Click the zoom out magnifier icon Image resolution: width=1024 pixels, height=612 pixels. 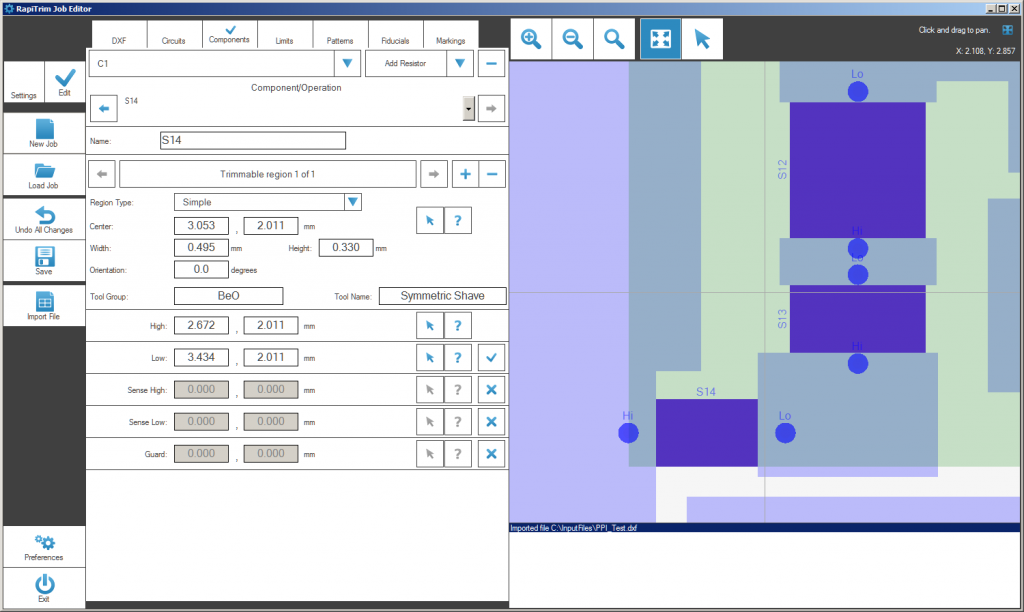[573, 39]
